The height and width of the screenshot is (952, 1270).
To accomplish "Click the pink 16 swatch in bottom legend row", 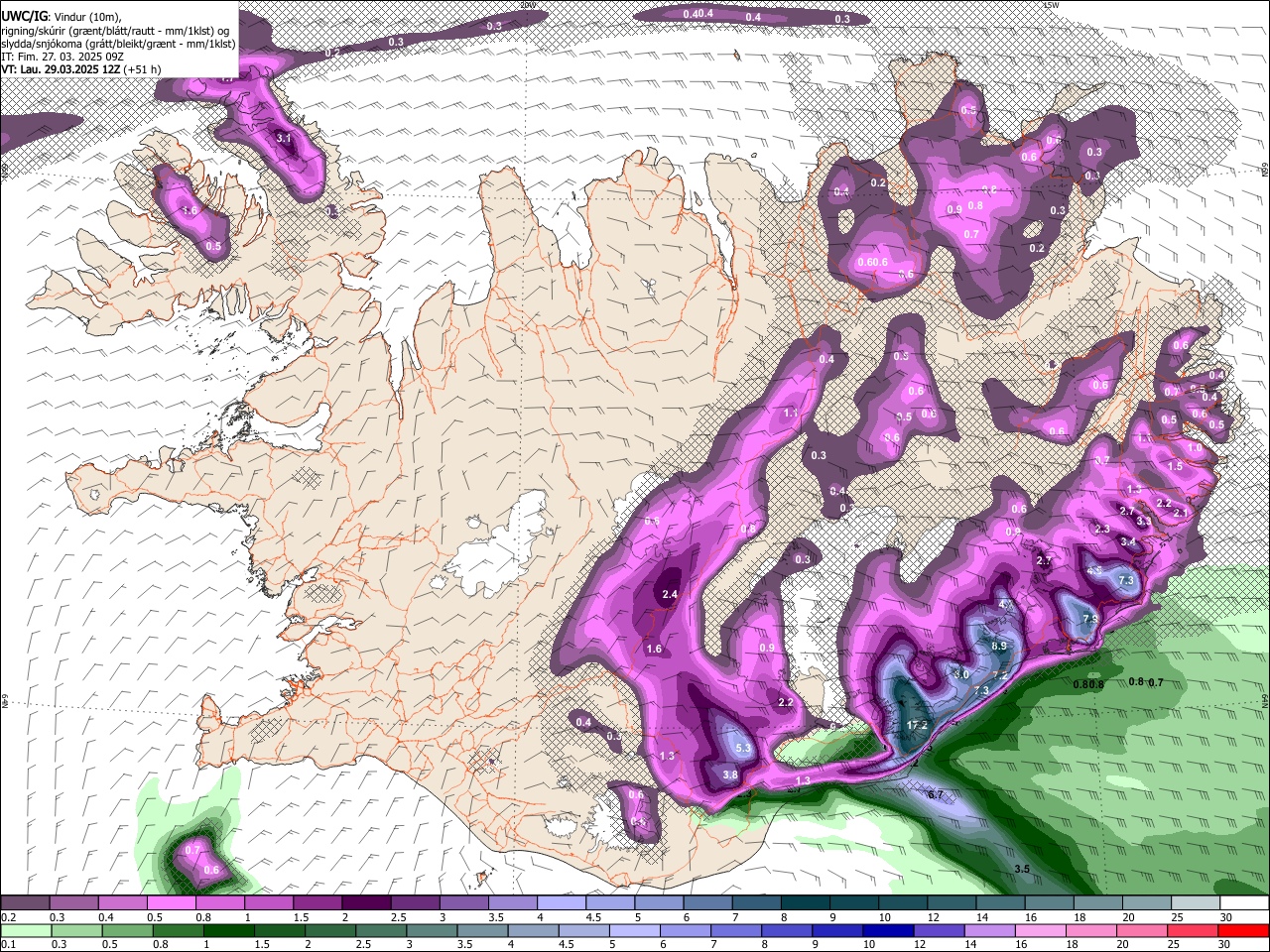I will (1040, 931).
